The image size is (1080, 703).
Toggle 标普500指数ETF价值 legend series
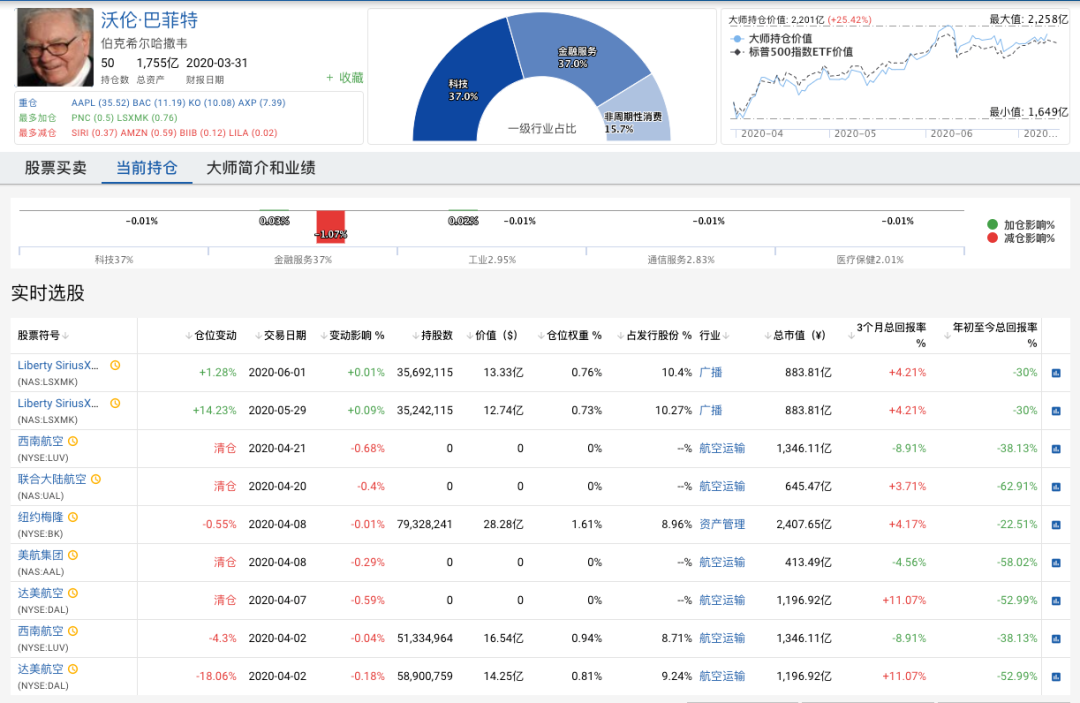coord(791,52)
